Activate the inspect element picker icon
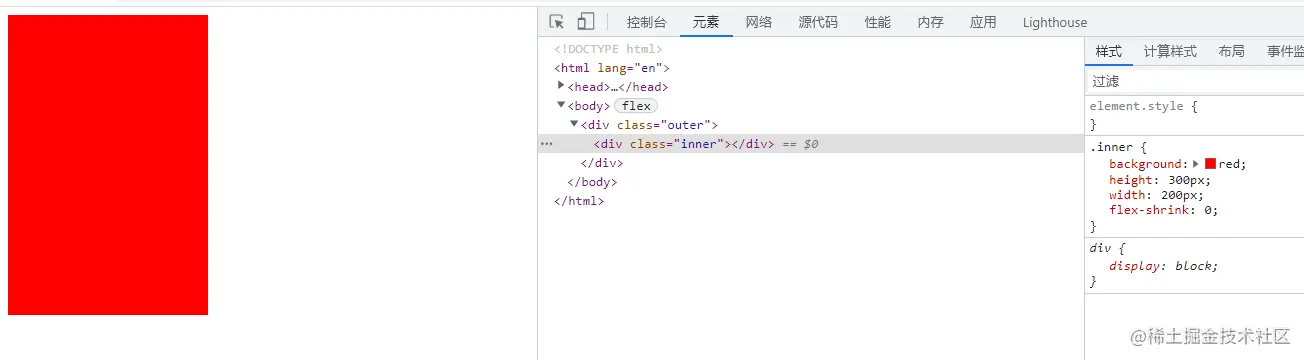This screenshot has width=1304, height=360. 557,22
